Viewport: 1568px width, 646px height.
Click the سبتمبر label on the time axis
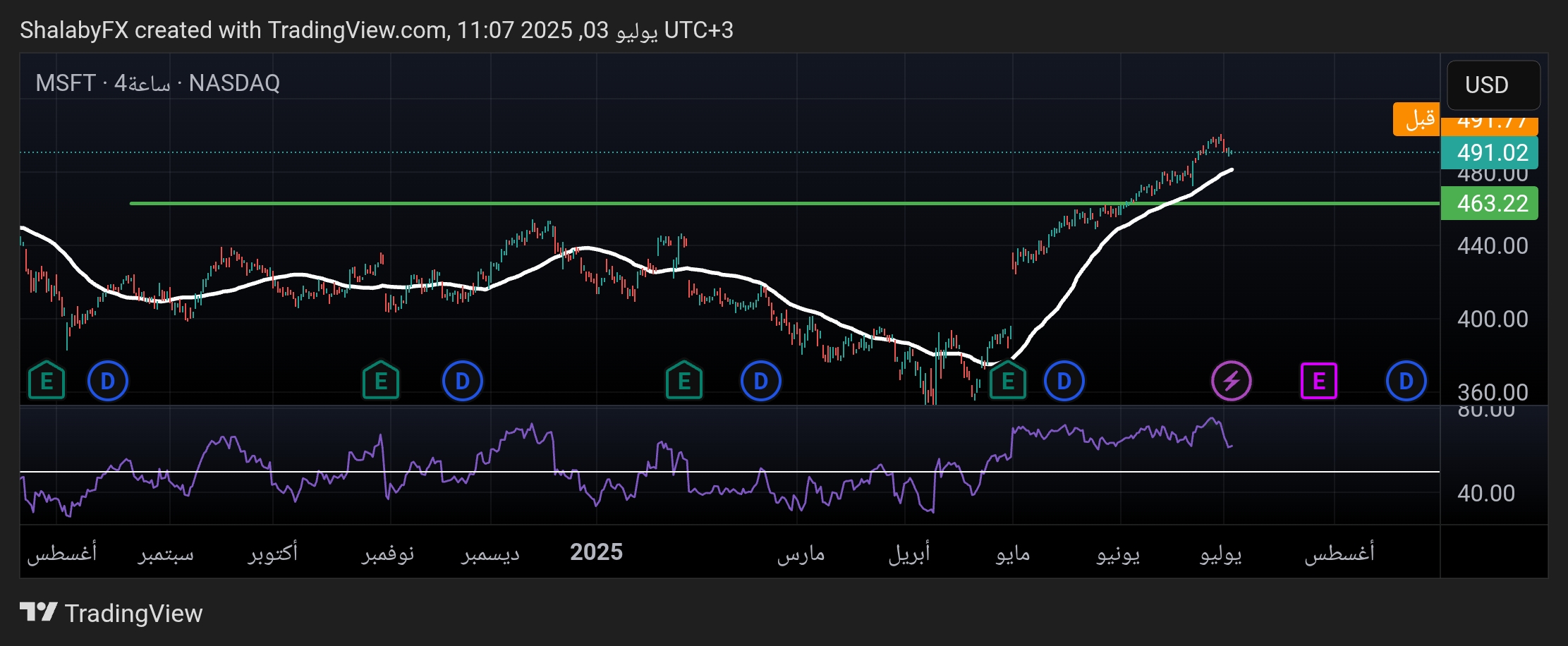point(166,554)
